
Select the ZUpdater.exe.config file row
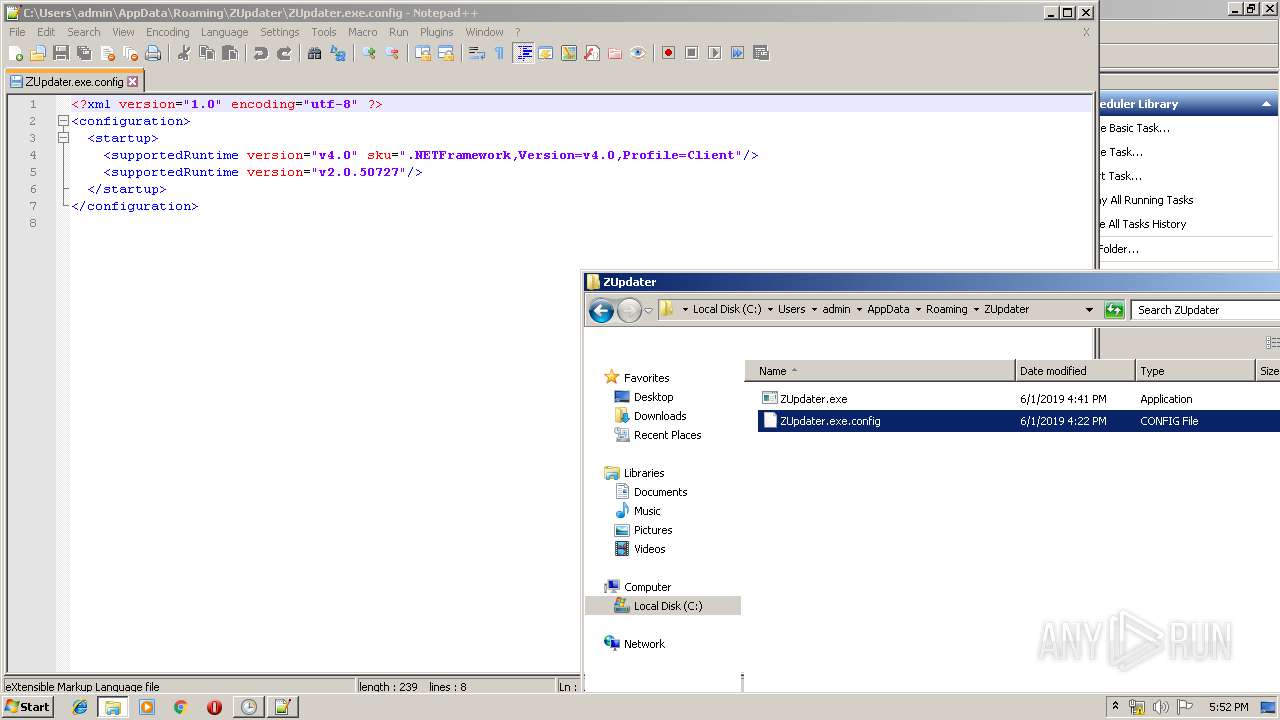click(1019, 421)
